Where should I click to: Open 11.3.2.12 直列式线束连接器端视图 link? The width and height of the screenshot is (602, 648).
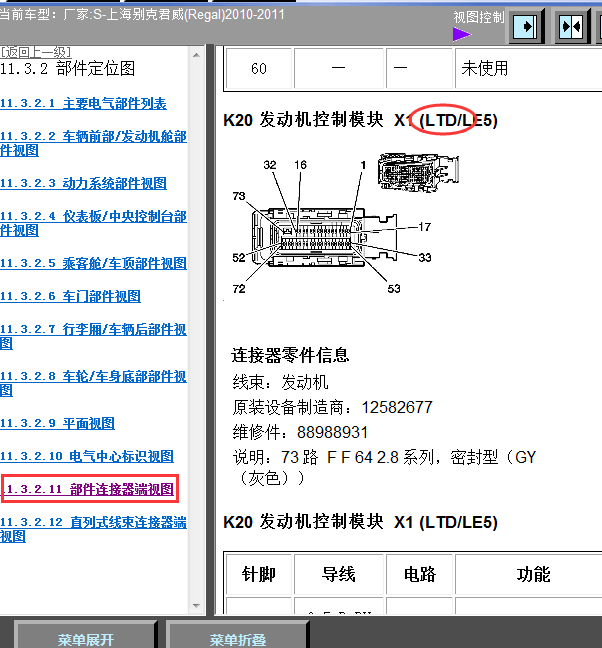click(x=93, y=529)
